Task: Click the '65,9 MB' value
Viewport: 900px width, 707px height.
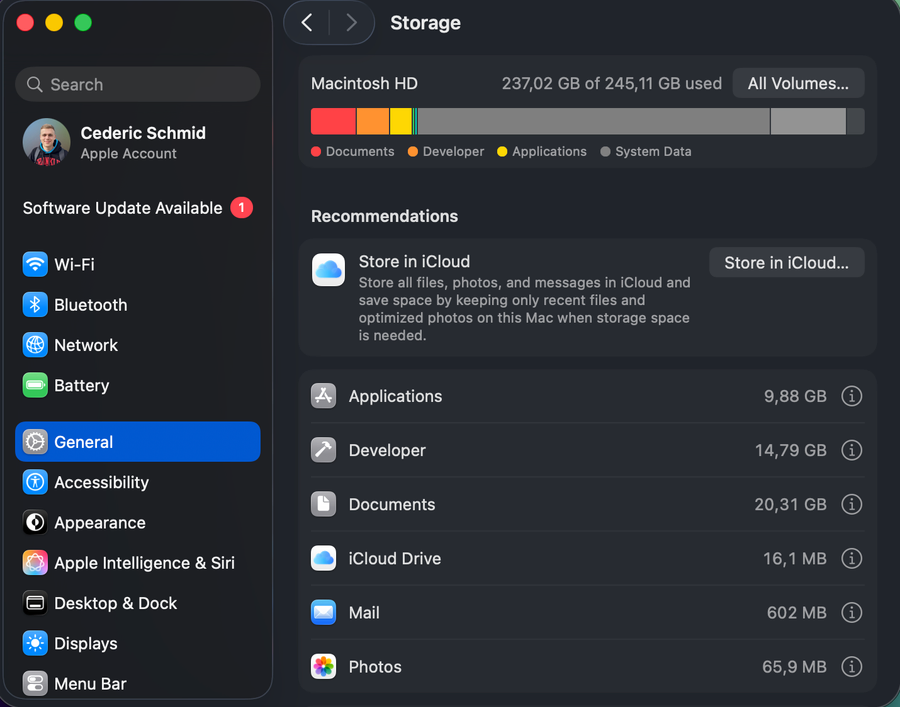Action: pyautogui.click(x=794, y=666)
